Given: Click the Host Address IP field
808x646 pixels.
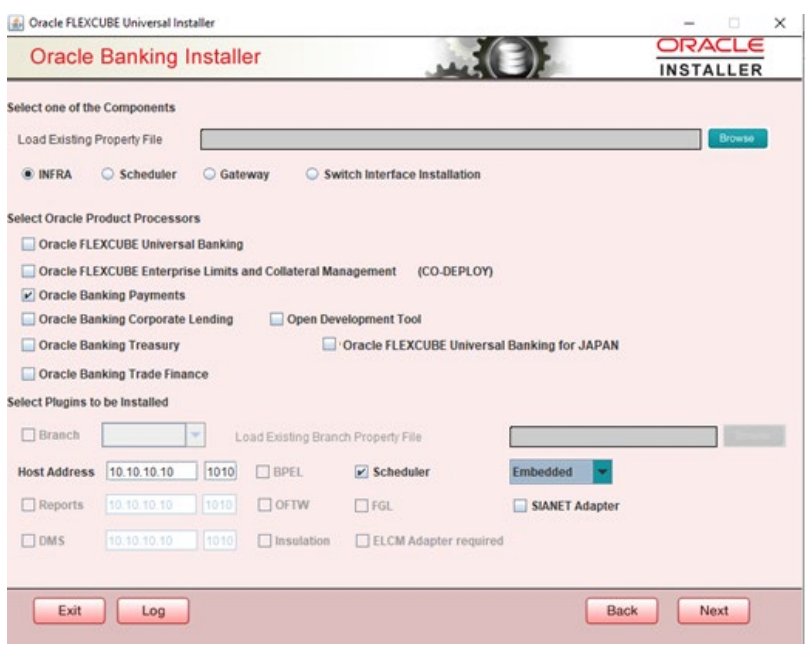Looking at the screenshot, I should pos(152,471).
